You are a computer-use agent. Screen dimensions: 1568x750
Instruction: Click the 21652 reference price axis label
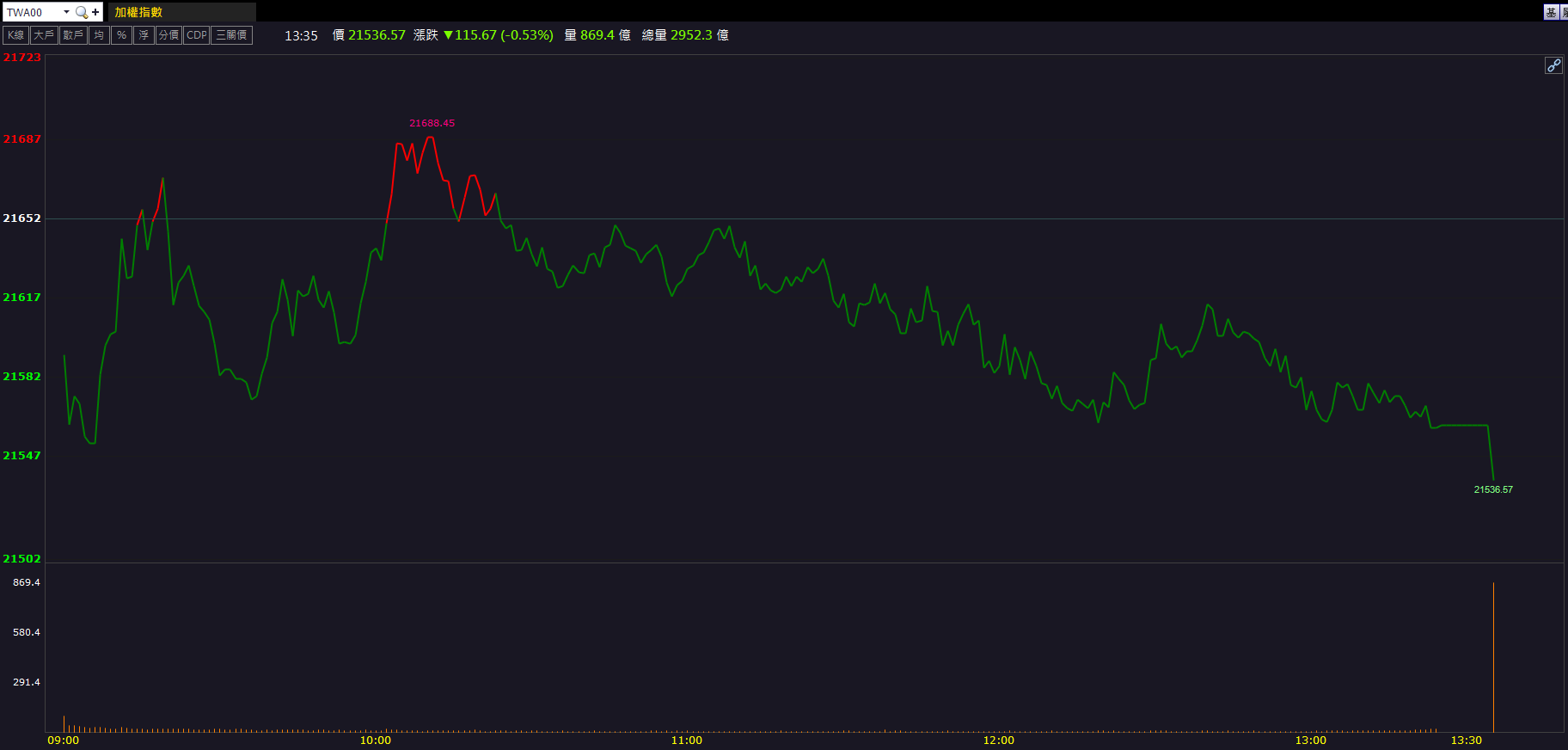point(21,218)
